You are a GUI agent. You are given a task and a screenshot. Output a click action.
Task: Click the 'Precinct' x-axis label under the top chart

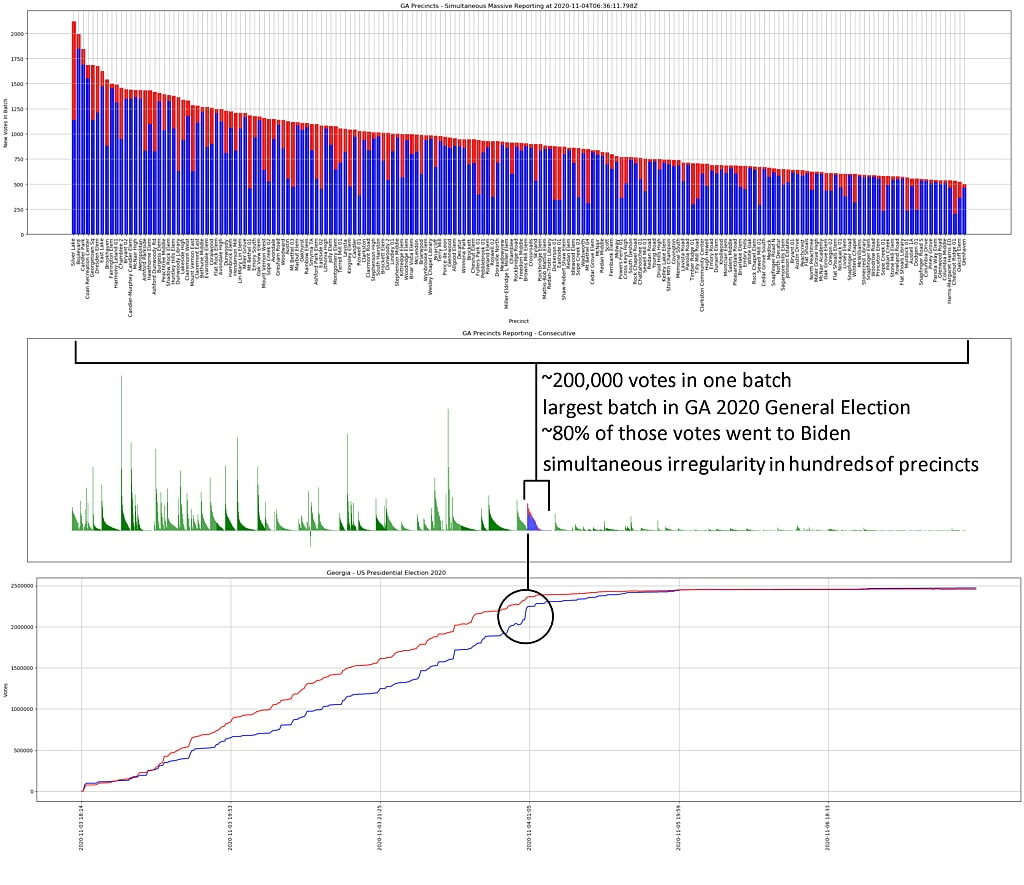click(519, 321)
